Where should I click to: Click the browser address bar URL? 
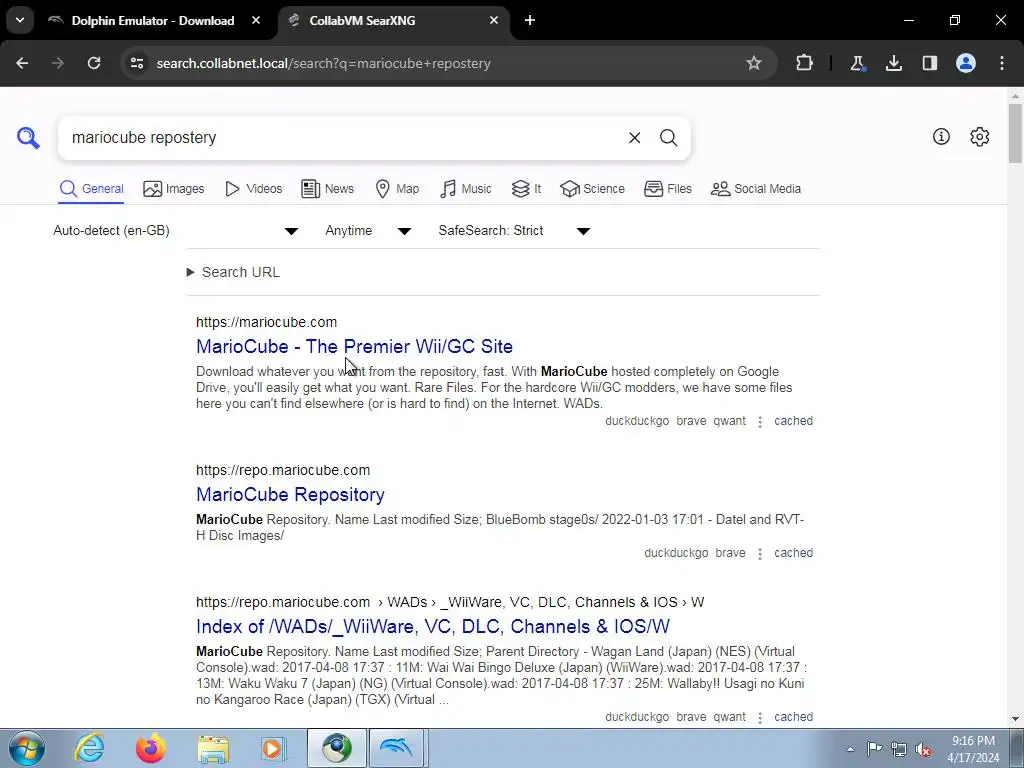(323, 63)
